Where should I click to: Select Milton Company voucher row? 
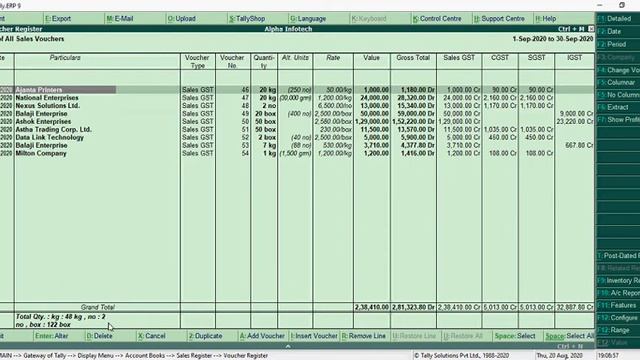pyautogui.click(x=296, y=153)
